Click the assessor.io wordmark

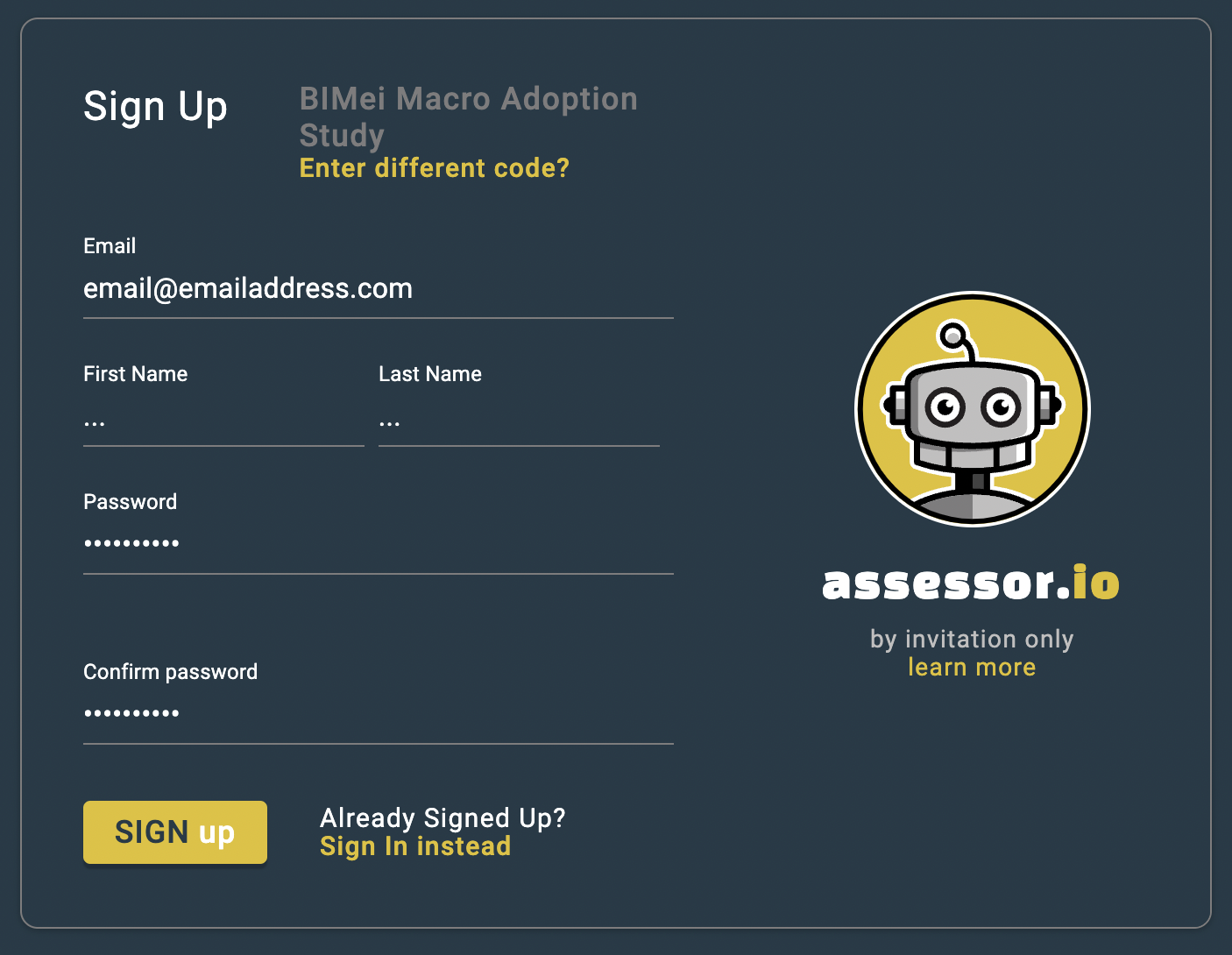click(x=971, y=583)
